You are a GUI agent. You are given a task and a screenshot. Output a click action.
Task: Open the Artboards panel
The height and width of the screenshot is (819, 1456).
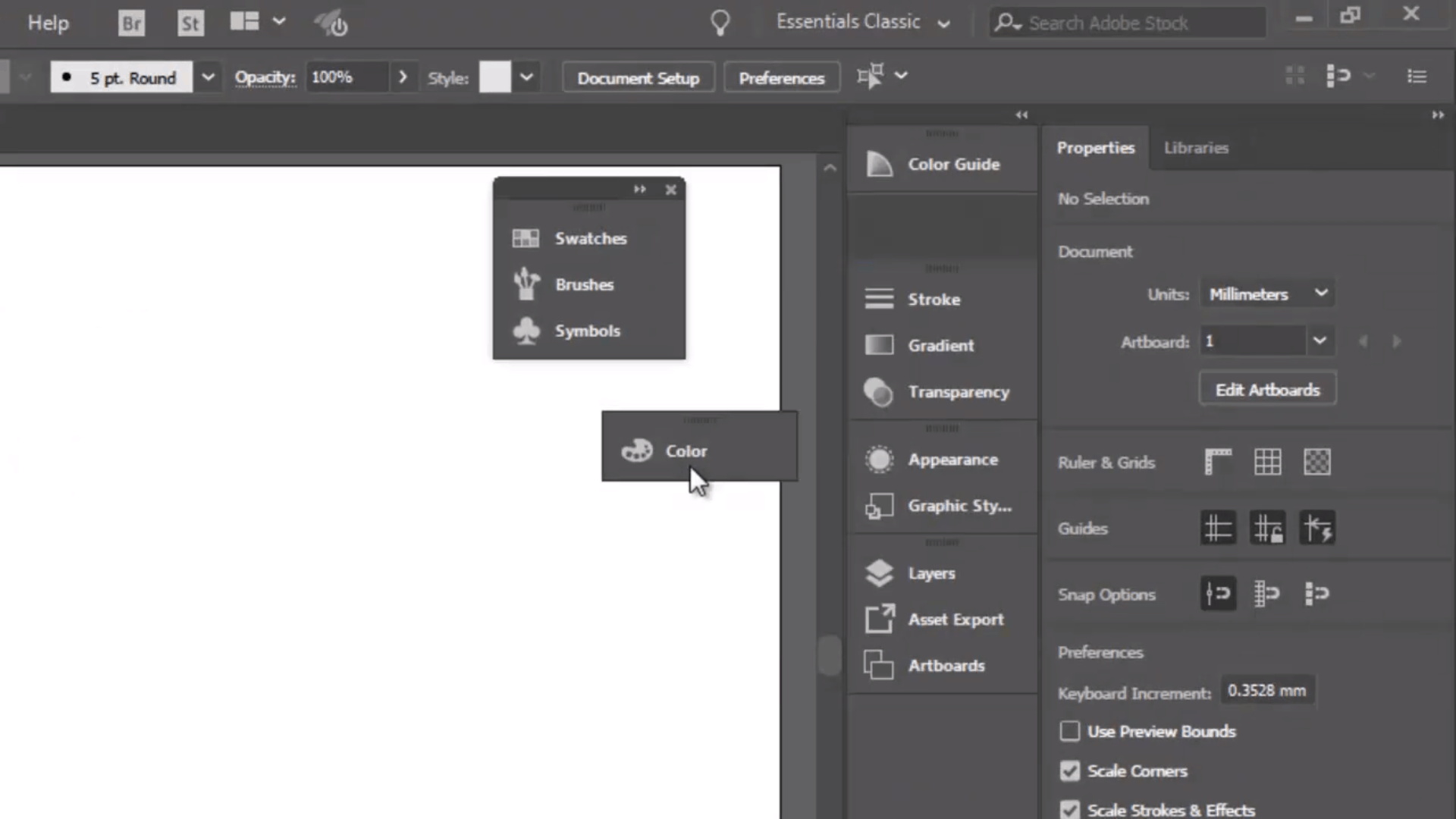[942, 665]
